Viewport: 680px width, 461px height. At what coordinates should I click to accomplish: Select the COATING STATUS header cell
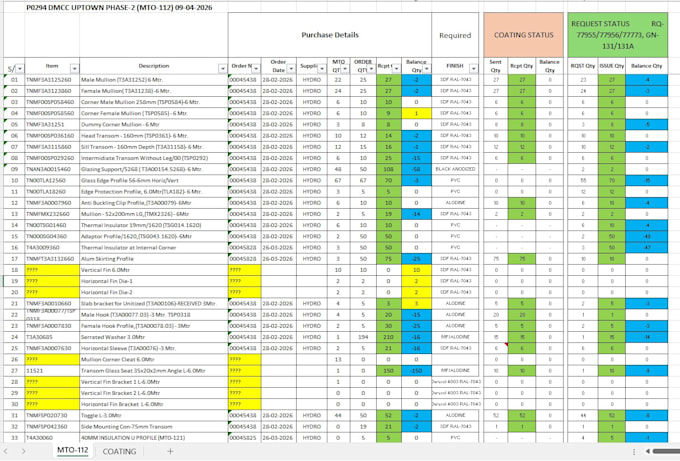tap(523, 35)
